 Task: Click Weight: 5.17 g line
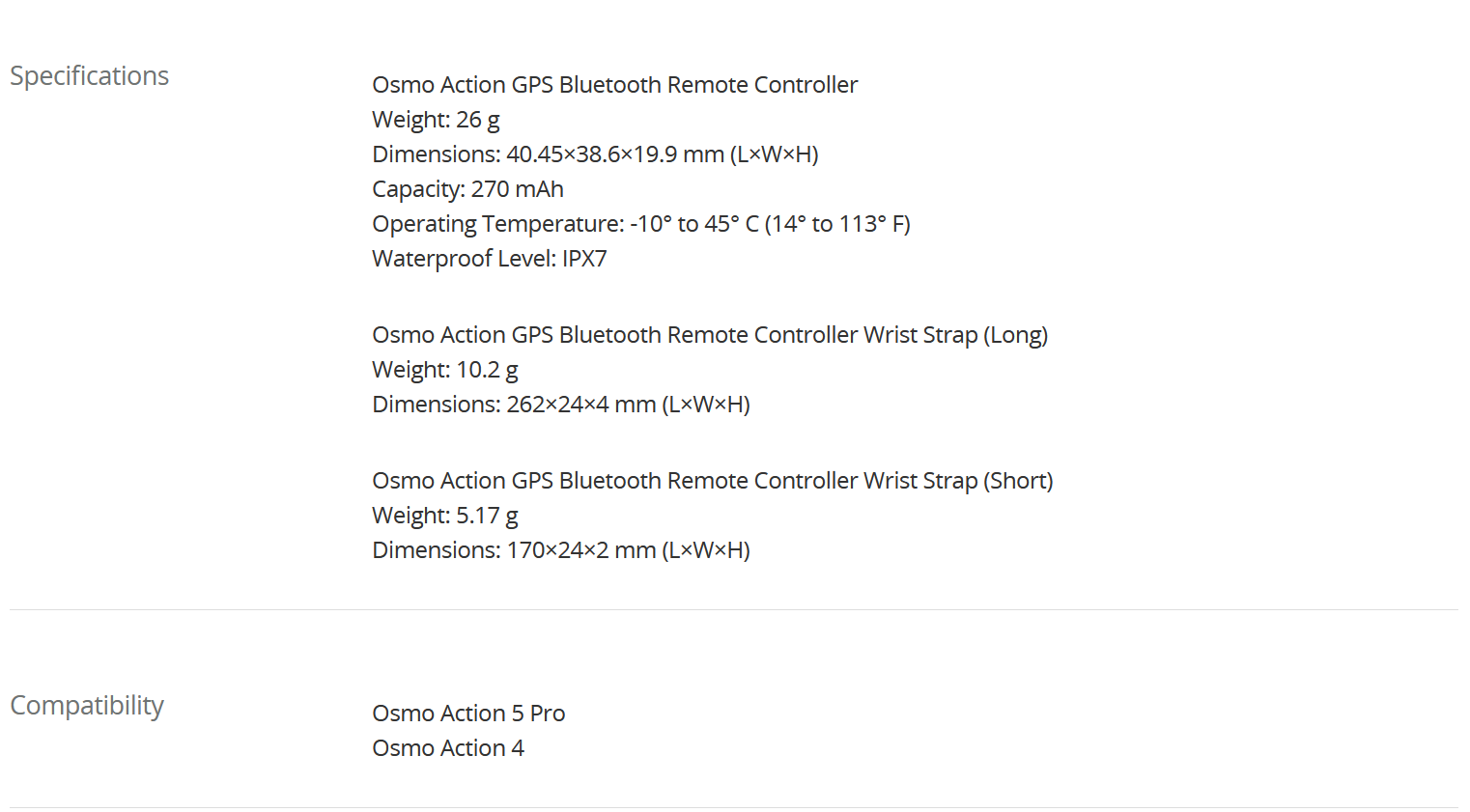click(x=445, y=517)
